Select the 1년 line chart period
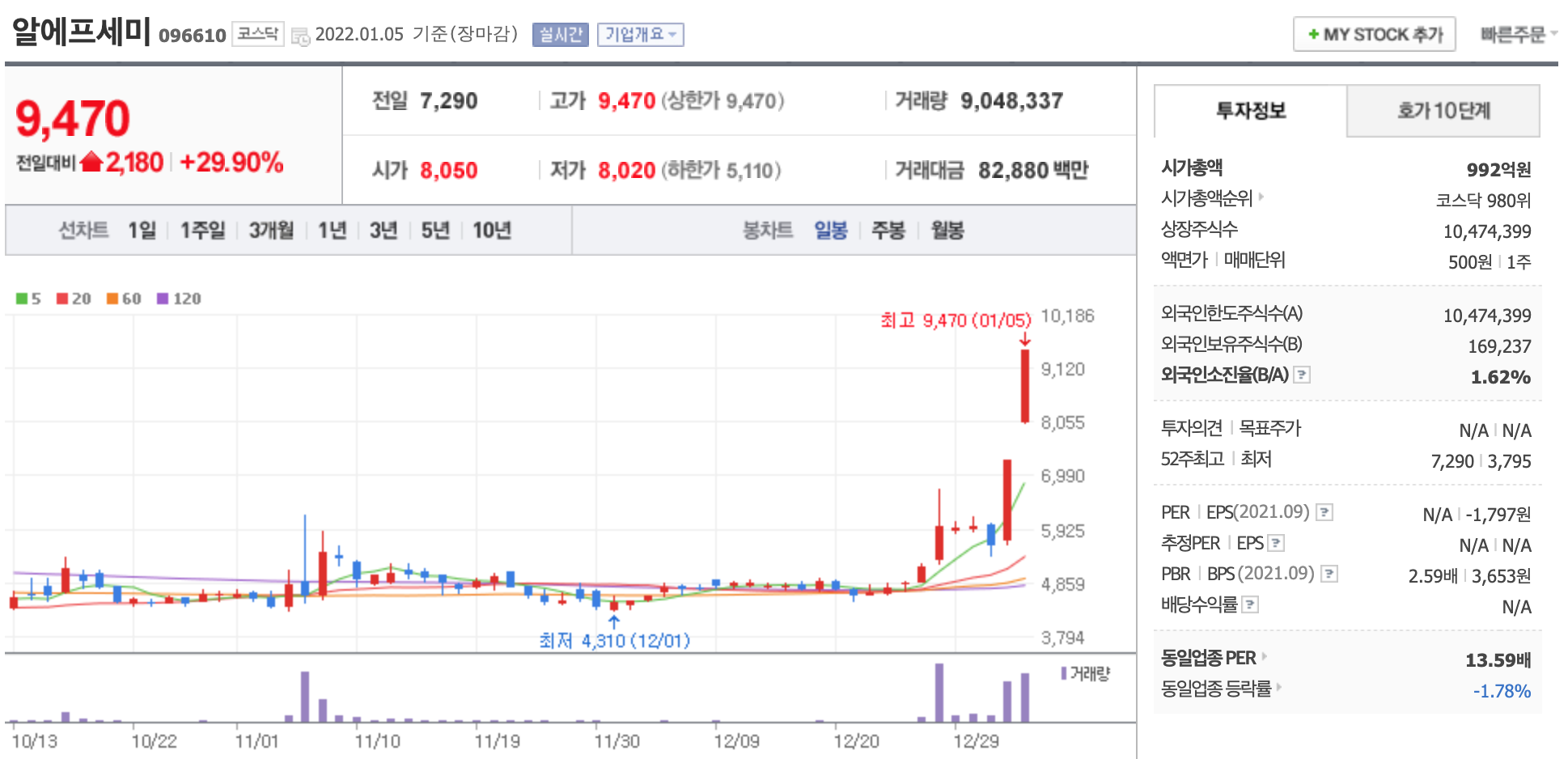The width and height of the screenshot is (1568, 759). [332, 231]
